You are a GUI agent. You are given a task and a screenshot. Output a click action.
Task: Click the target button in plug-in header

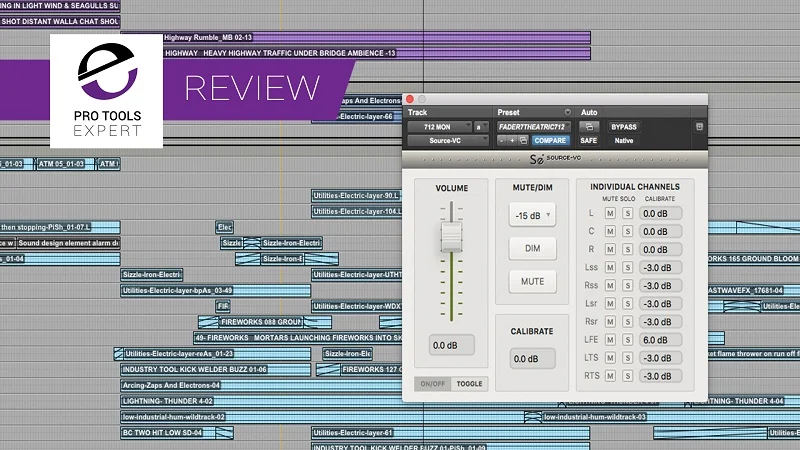699,127
